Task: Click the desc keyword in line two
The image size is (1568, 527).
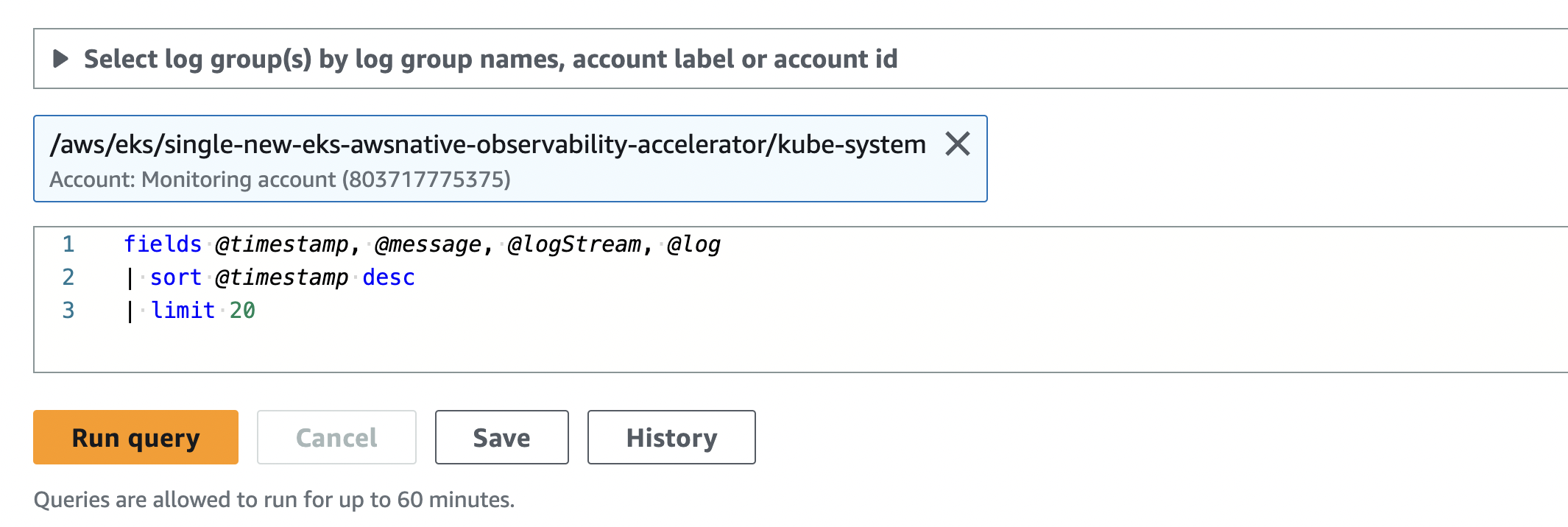Action: tap(388, 277)
